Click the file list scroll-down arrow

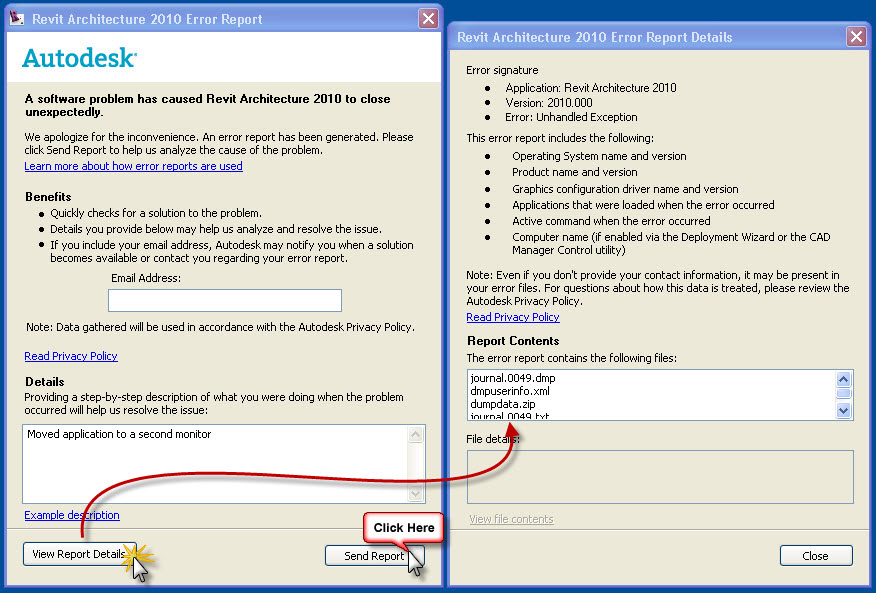point(844,410)
